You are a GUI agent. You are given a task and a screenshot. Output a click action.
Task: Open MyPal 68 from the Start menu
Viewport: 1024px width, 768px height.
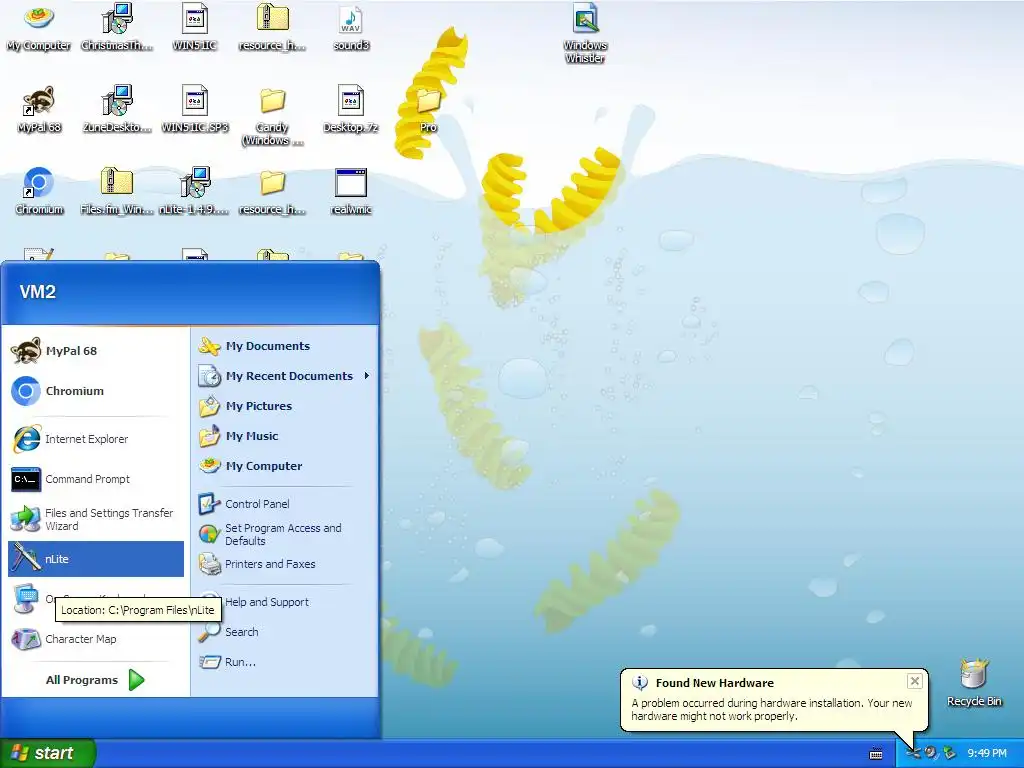tap(96, 351)
